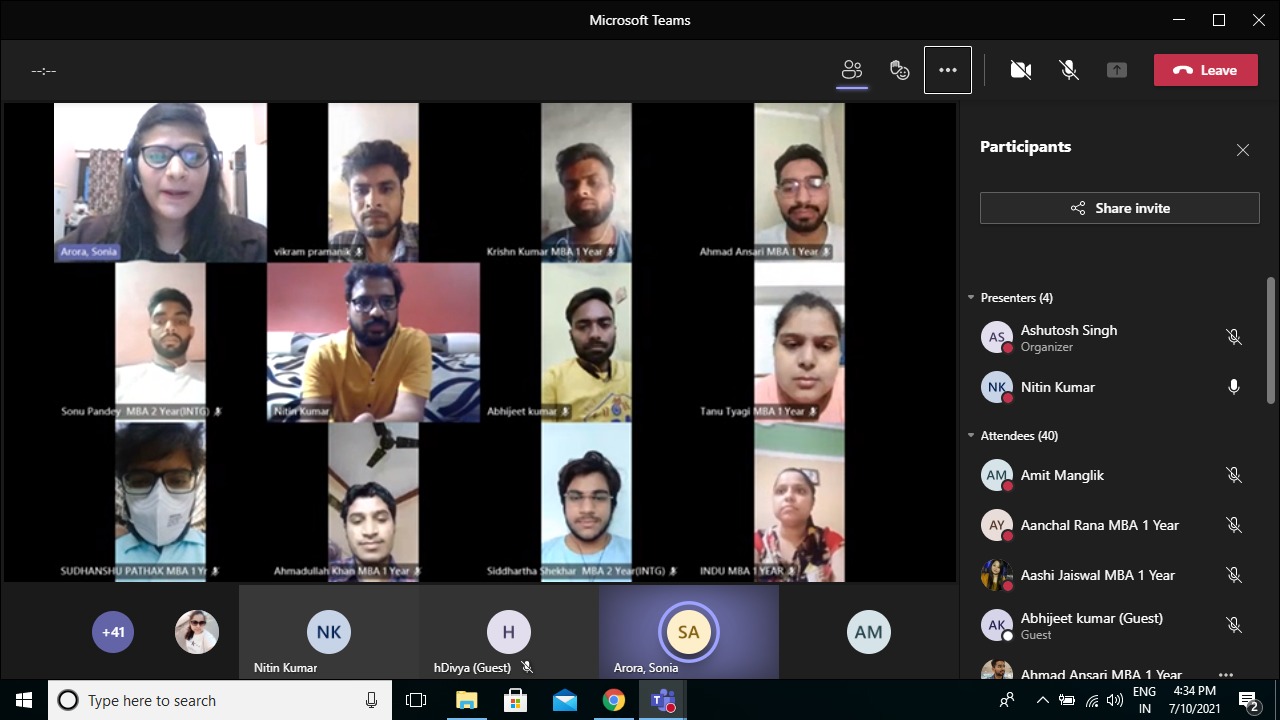The image size is (1280, 720).
Task: Collapse the Attendees (40) section
Action: pyautogui.click(x=971, y=436)
